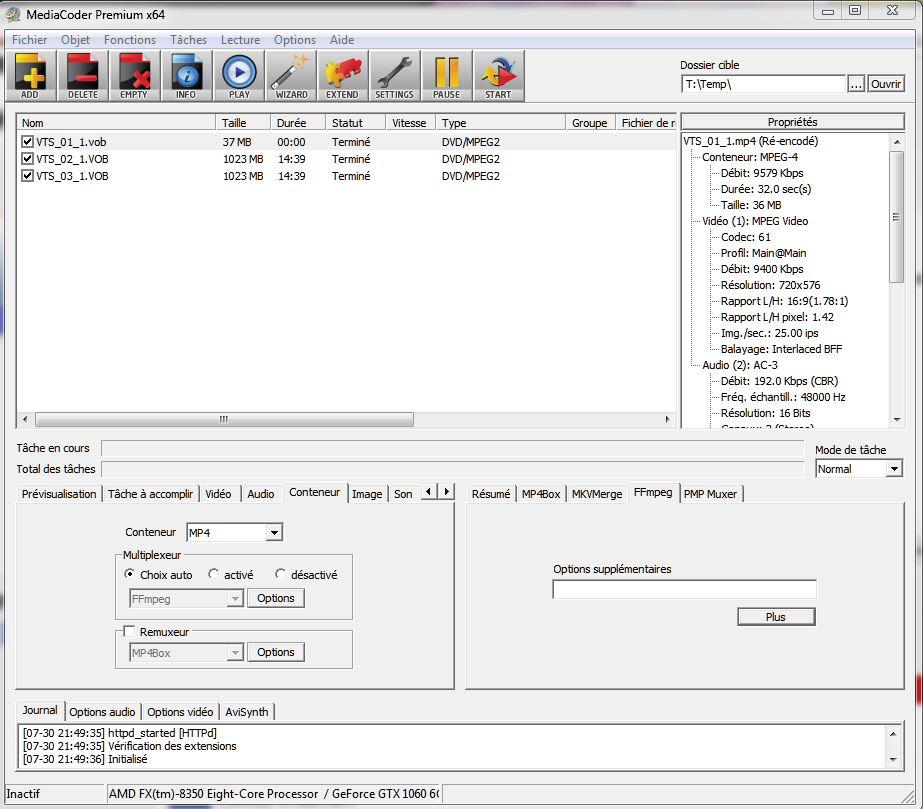Click the START transcoding icon
The height and width of the screenshot is (809, 923).
click(x=498, y=76)
